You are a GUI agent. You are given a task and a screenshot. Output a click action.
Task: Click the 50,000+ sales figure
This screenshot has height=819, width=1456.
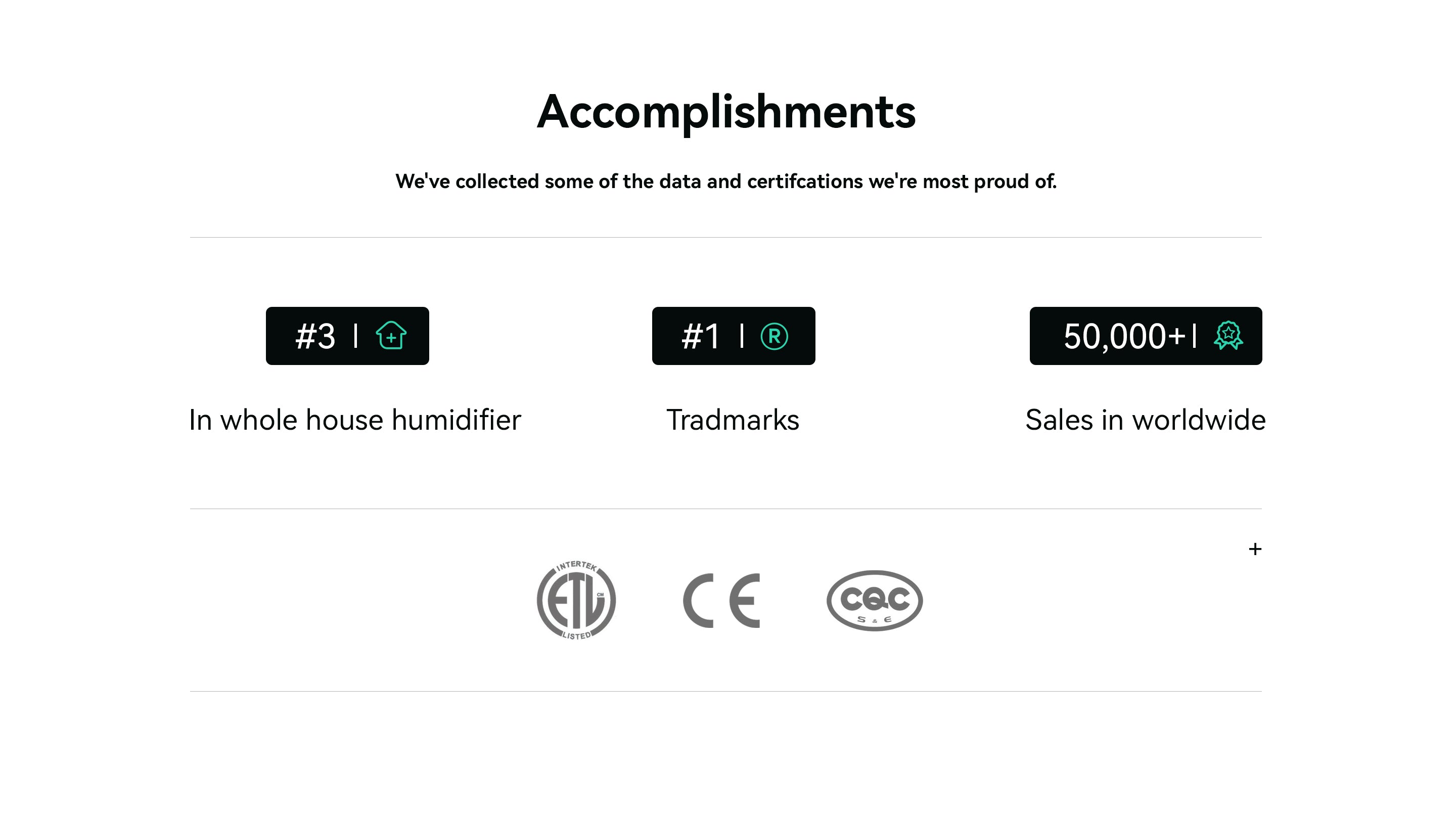(x=1124, y=336)
